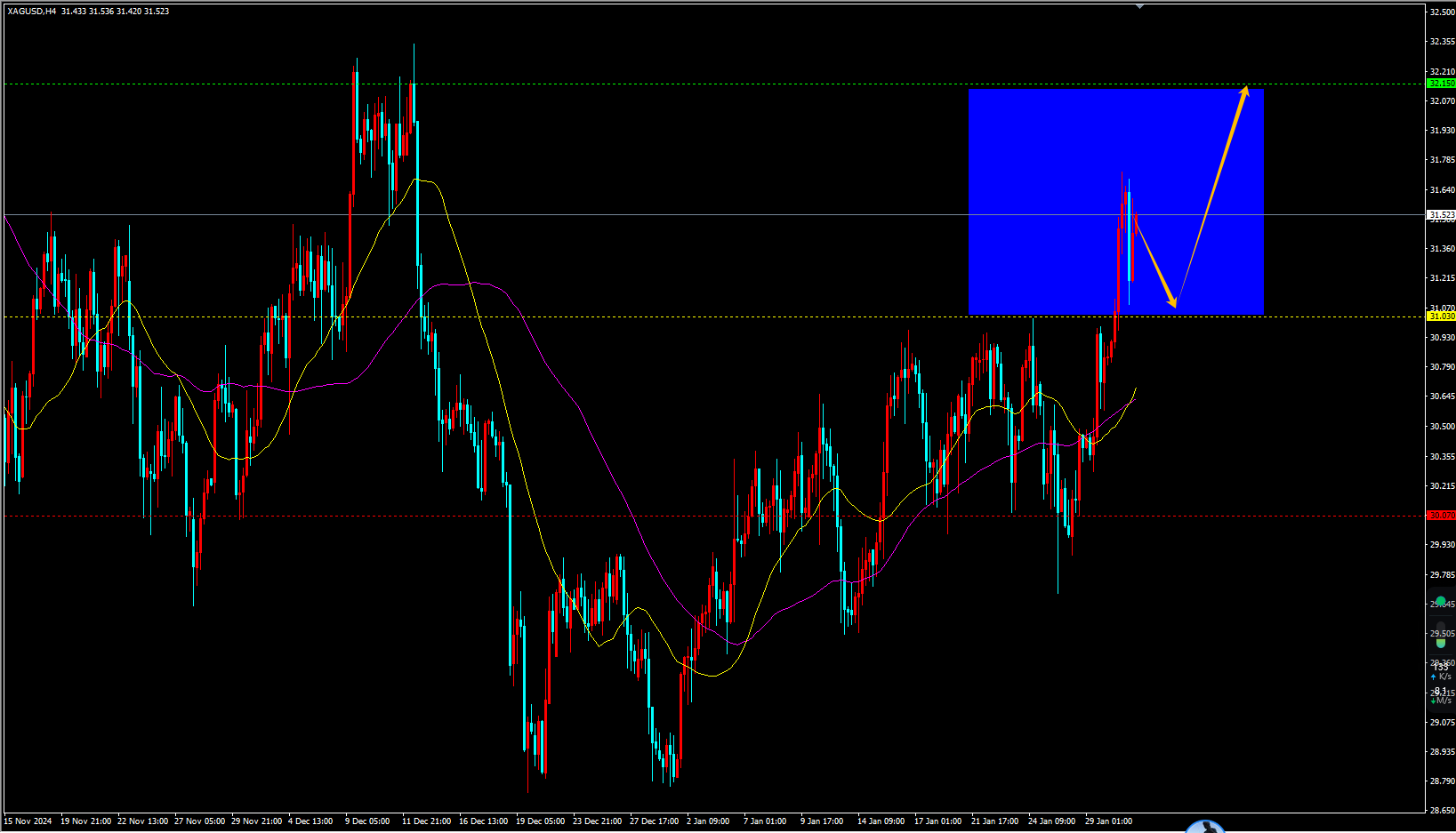The width and height of the screenshot is (1456, 833).
Task: Select the yellow 31.030 price level label
Action: tap(1441, 316)
